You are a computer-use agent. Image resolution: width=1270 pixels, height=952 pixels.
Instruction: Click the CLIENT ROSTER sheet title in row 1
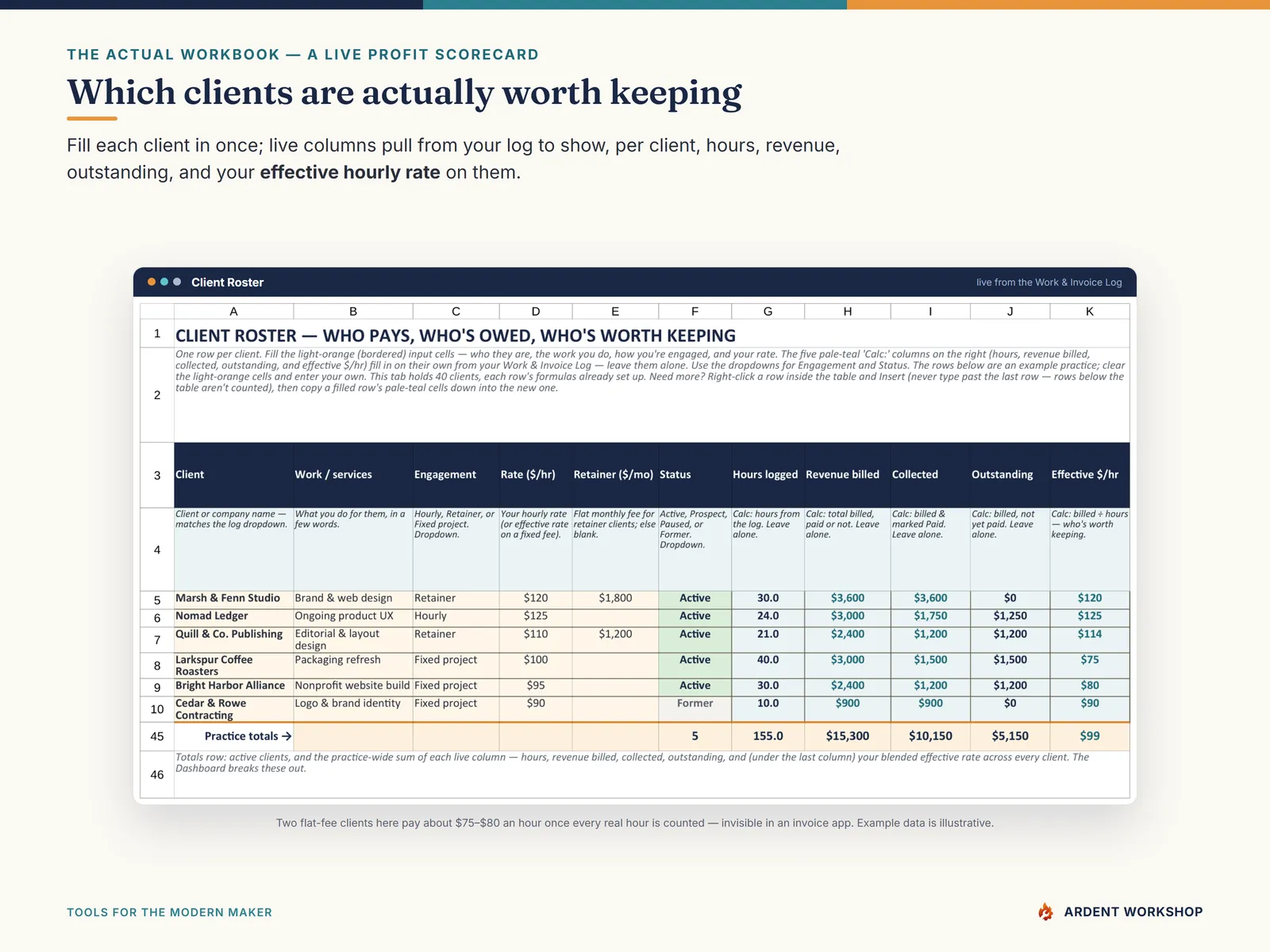pyautogui.click(x=456, y=336)
